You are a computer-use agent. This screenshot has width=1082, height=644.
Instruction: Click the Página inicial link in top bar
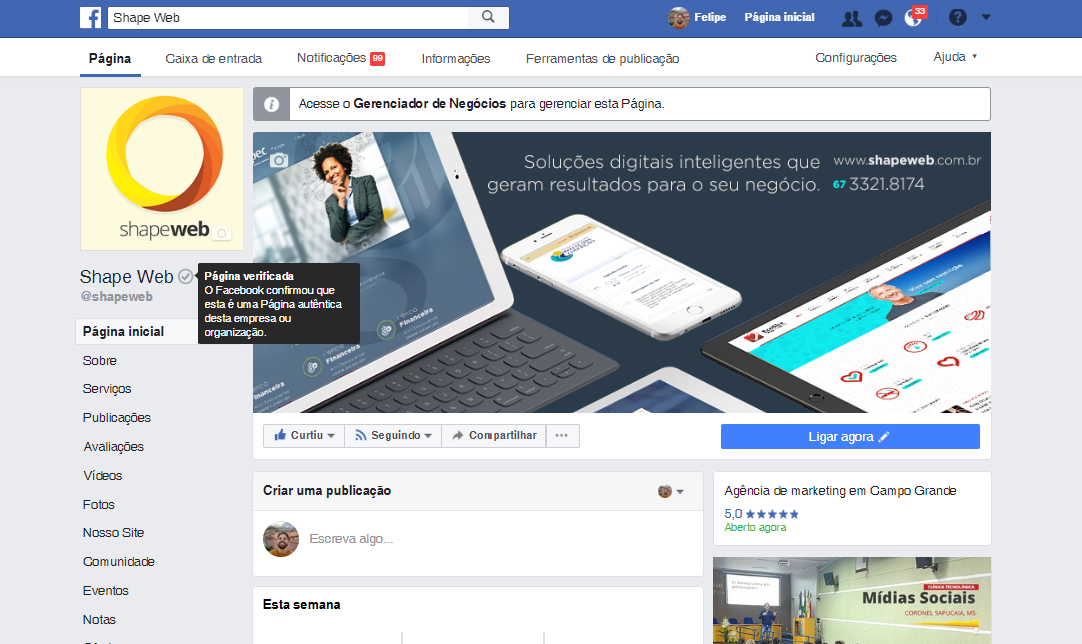coord(779,17)
